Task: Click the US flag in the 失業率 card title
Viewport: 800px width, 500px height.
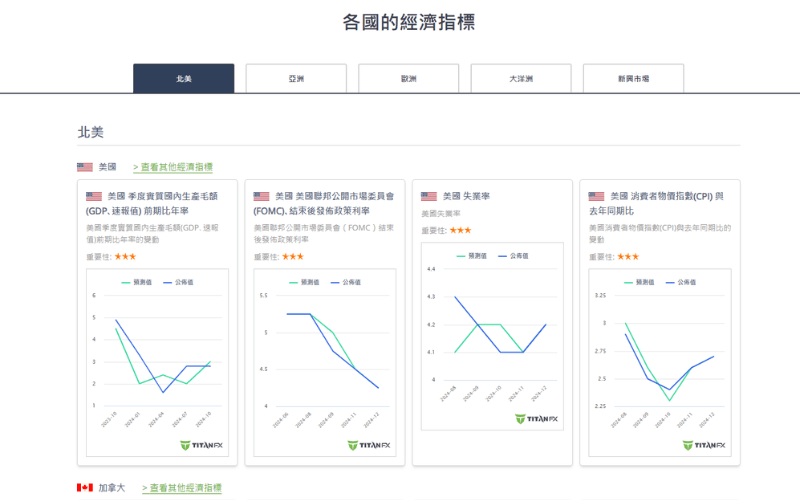Action: pyautogui.click(x=429, y=196)
